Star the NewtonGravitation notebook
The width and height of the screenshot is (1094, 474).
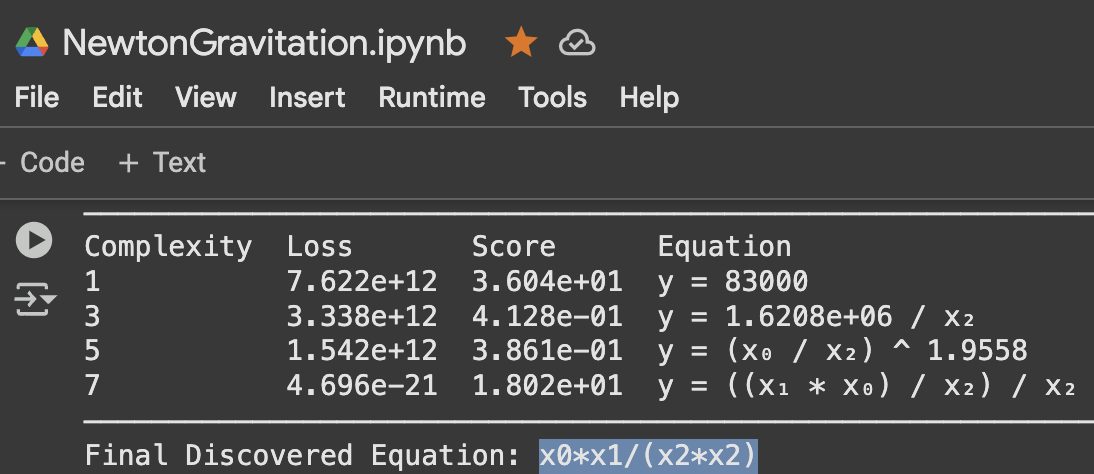pyautogui.click(x=521, y=43)
